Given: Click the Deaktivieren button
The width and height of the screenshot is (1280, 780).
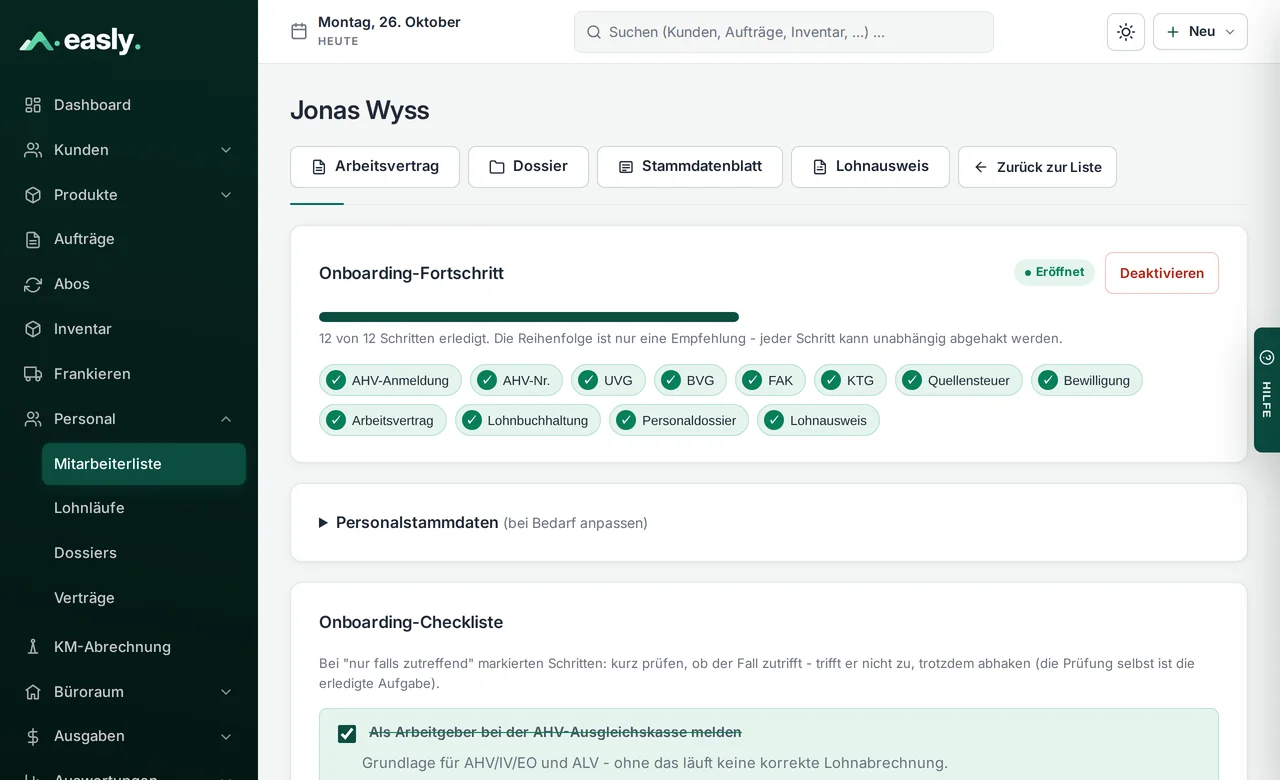Looking at the screenshot, I should [x=1162, y=273].
